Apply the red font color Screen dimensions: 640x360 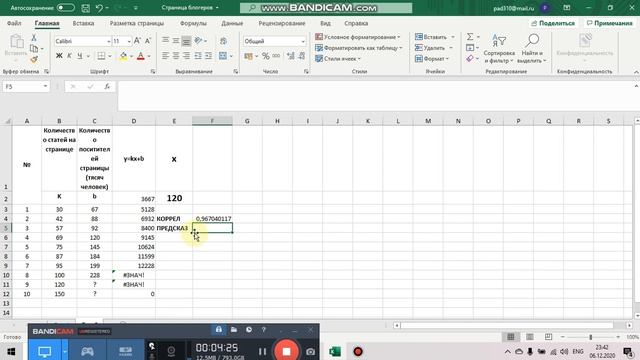click(141, 56)
